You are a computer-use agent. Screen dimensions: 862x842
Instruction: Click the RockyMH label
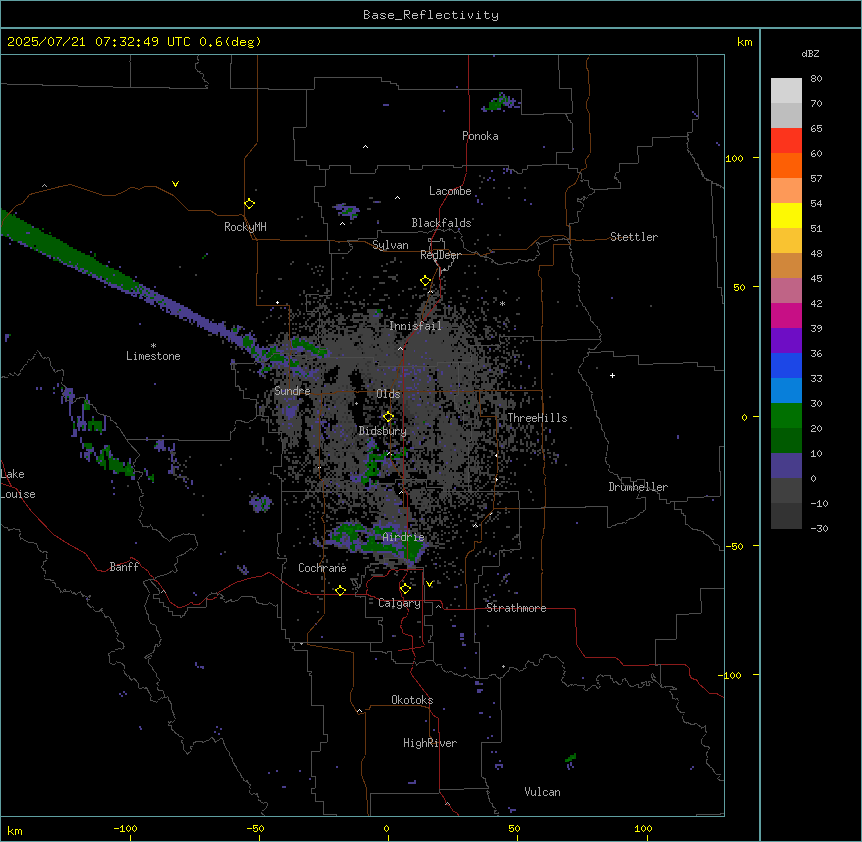coord(245,227)
